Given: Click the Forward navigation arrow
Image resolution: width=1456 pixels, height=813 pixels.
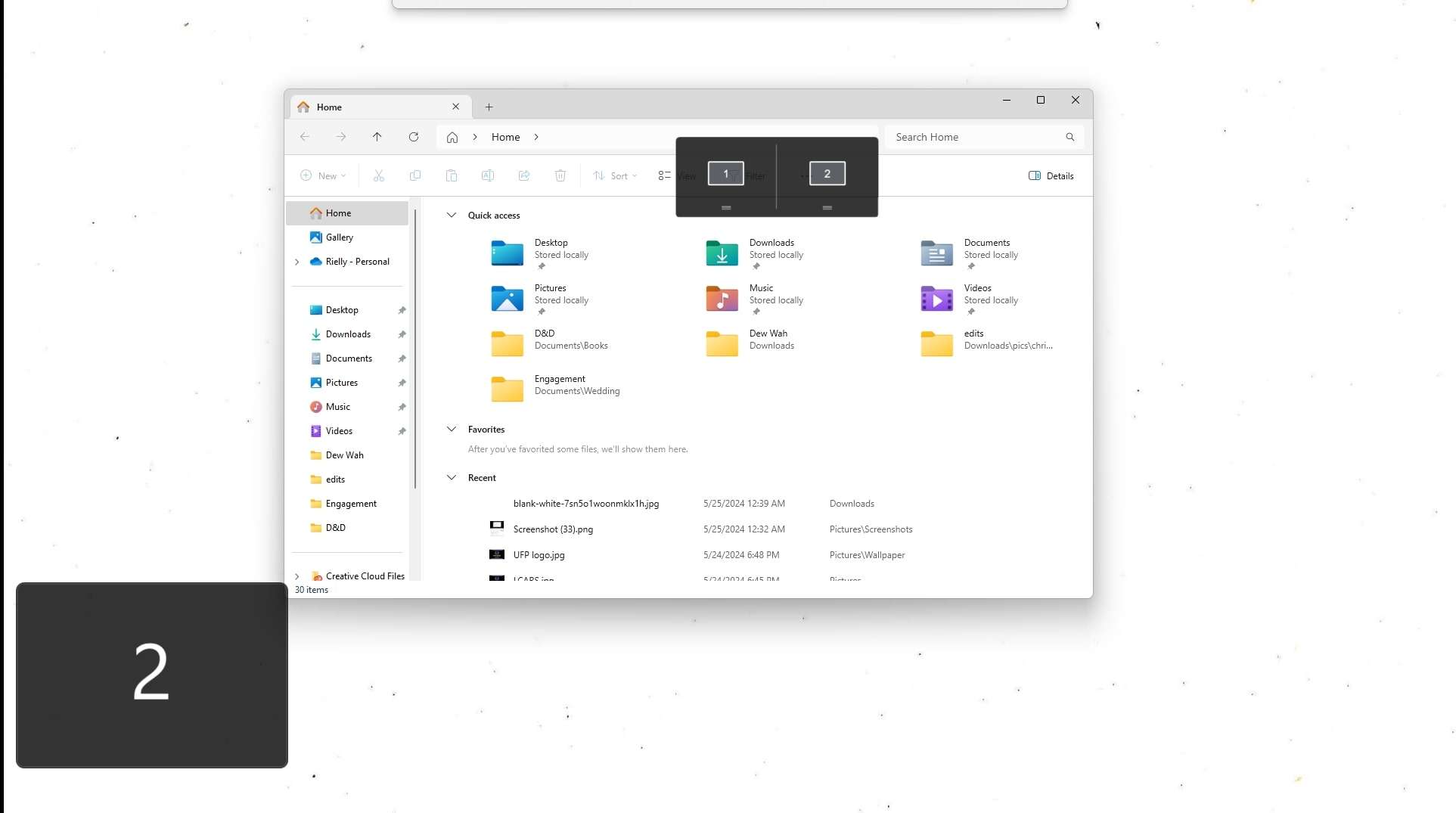Looking at the screenshot, I should 341,137.
